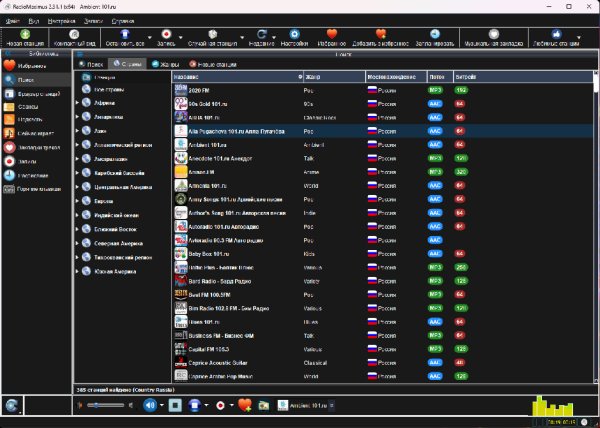Sort by the Битрейт column header

click(x=523, y=77)
